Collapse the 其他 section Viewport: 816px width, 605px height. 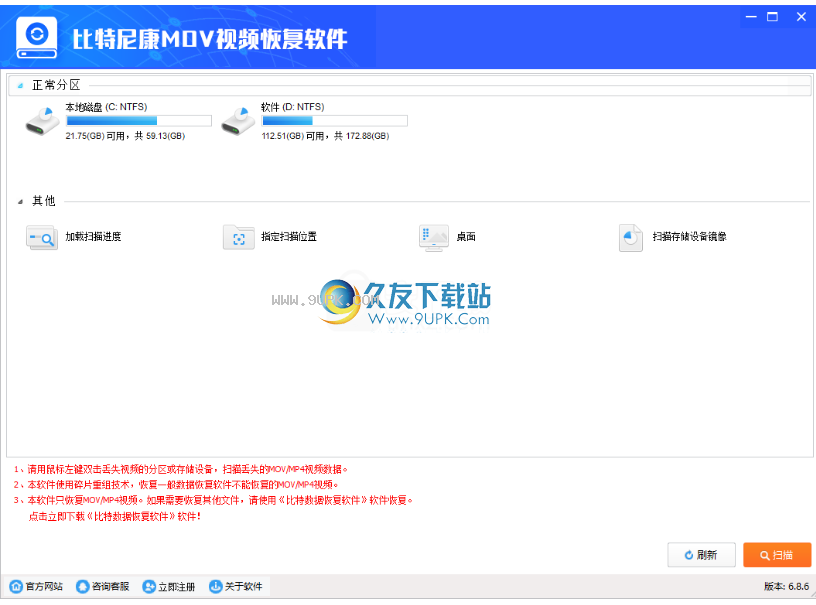20,202
